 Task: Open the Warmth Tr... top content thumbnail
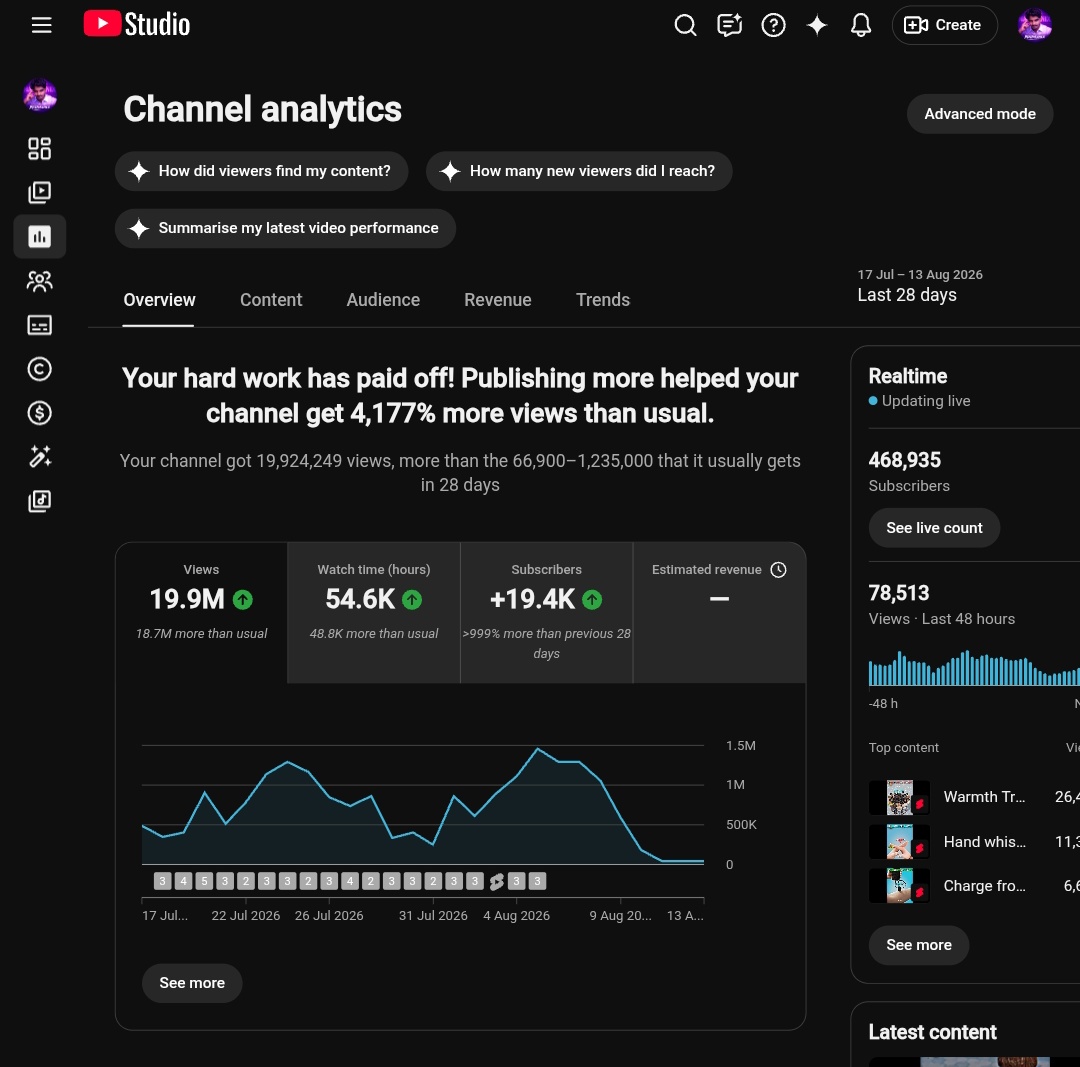[x=899, y=797]
